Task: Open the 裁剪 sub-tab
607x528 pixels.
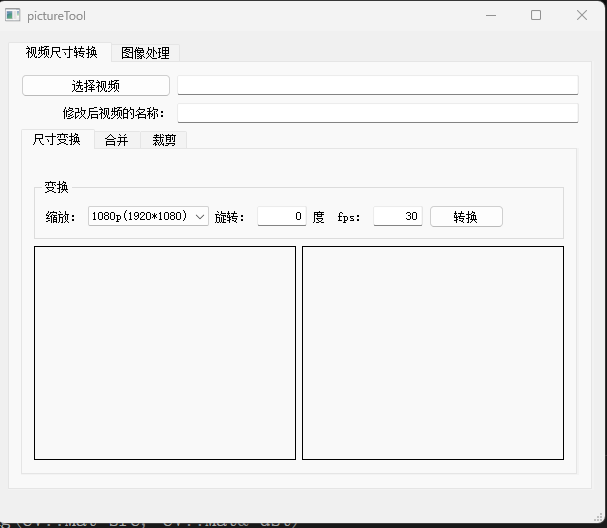Action: pyautogui.click(x=164, y=141)
